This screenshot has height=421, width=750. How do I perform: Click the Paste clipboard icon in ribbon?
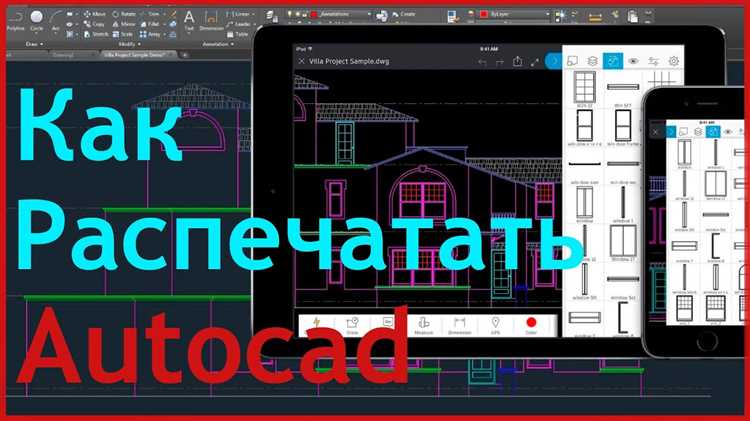(632, 17)
